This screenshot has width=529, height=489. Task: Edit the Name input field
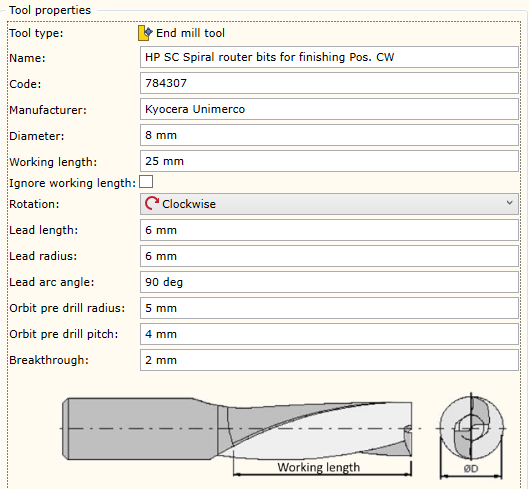pos(329,57)
